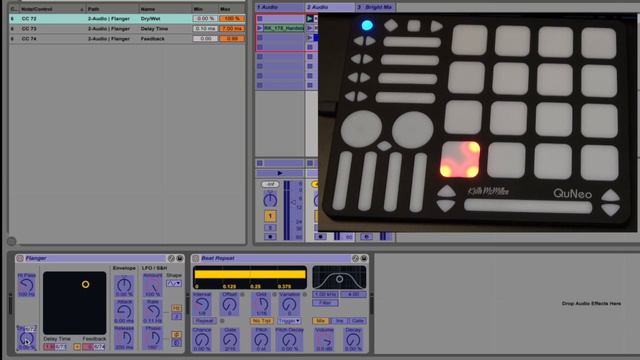
Task: Click the Flanger Envelope amount knob
Action: (x=124, y=285)
